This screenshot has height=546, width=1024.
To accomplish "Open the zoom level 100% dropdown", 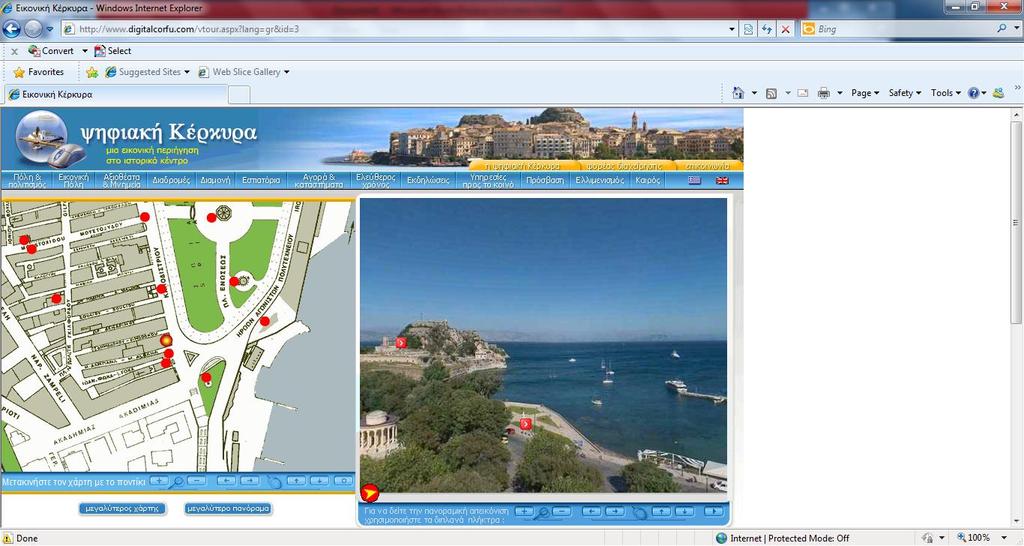I will (x=1004, y=538).
